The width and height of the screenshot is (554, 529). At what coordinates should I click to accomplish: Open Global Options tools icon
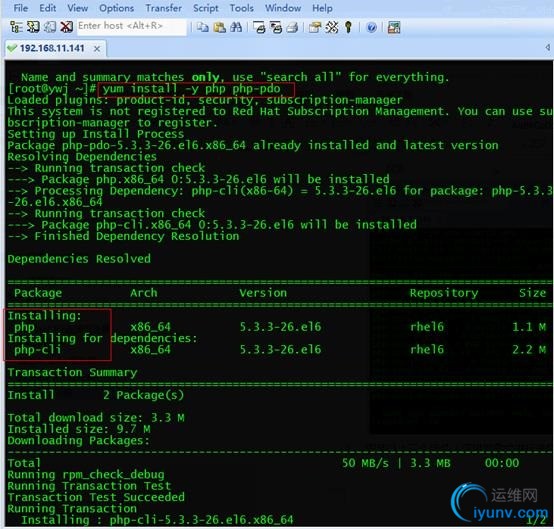pos(331,27)
